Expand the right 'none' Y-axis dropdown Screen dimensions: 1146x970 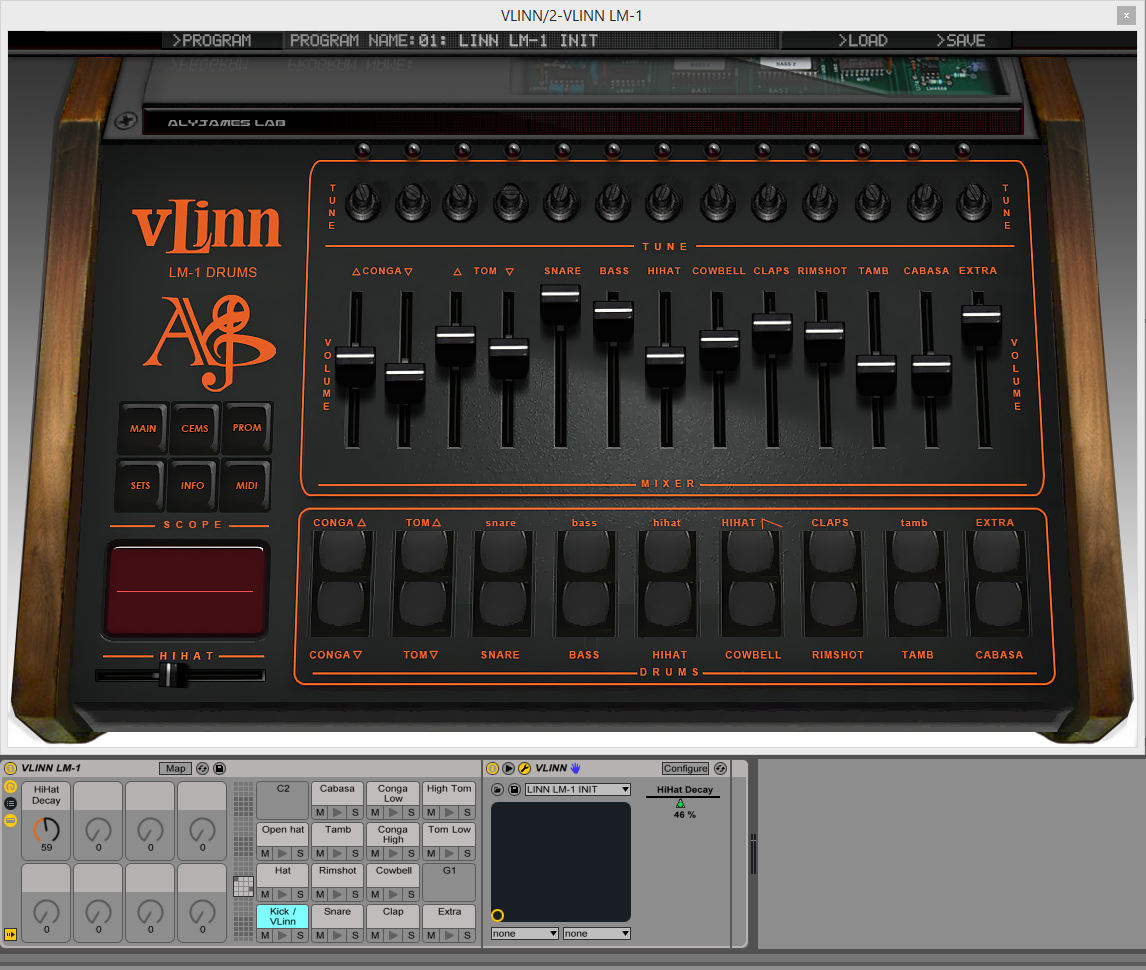596,933
